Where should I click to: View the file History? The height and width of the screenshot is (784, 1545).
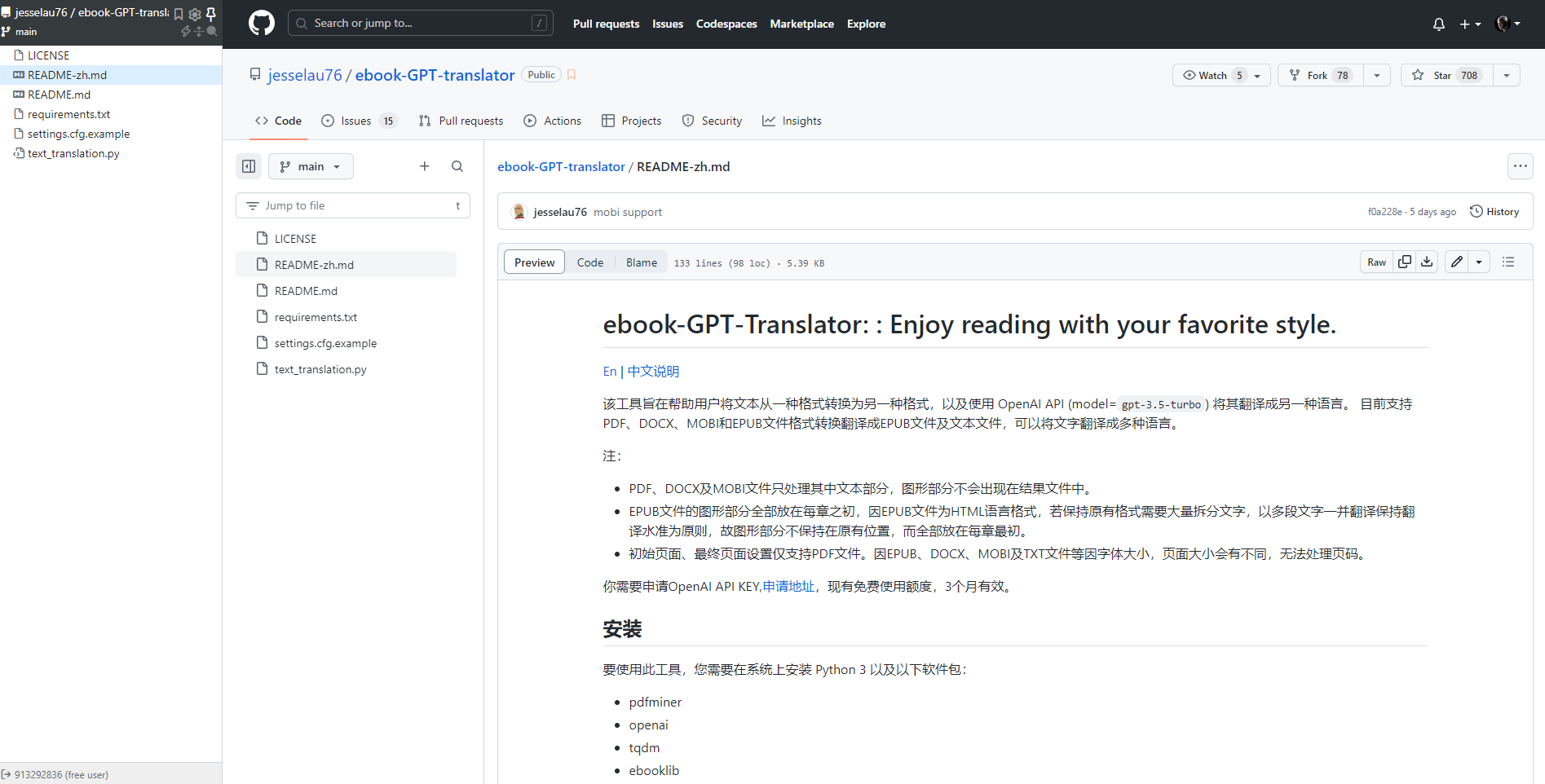(x=1494, y=212)
